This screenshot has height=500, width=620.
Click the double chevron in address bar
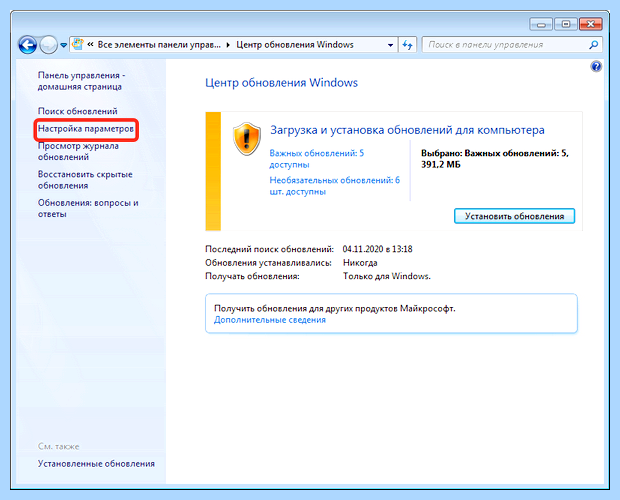click(90, 45)
